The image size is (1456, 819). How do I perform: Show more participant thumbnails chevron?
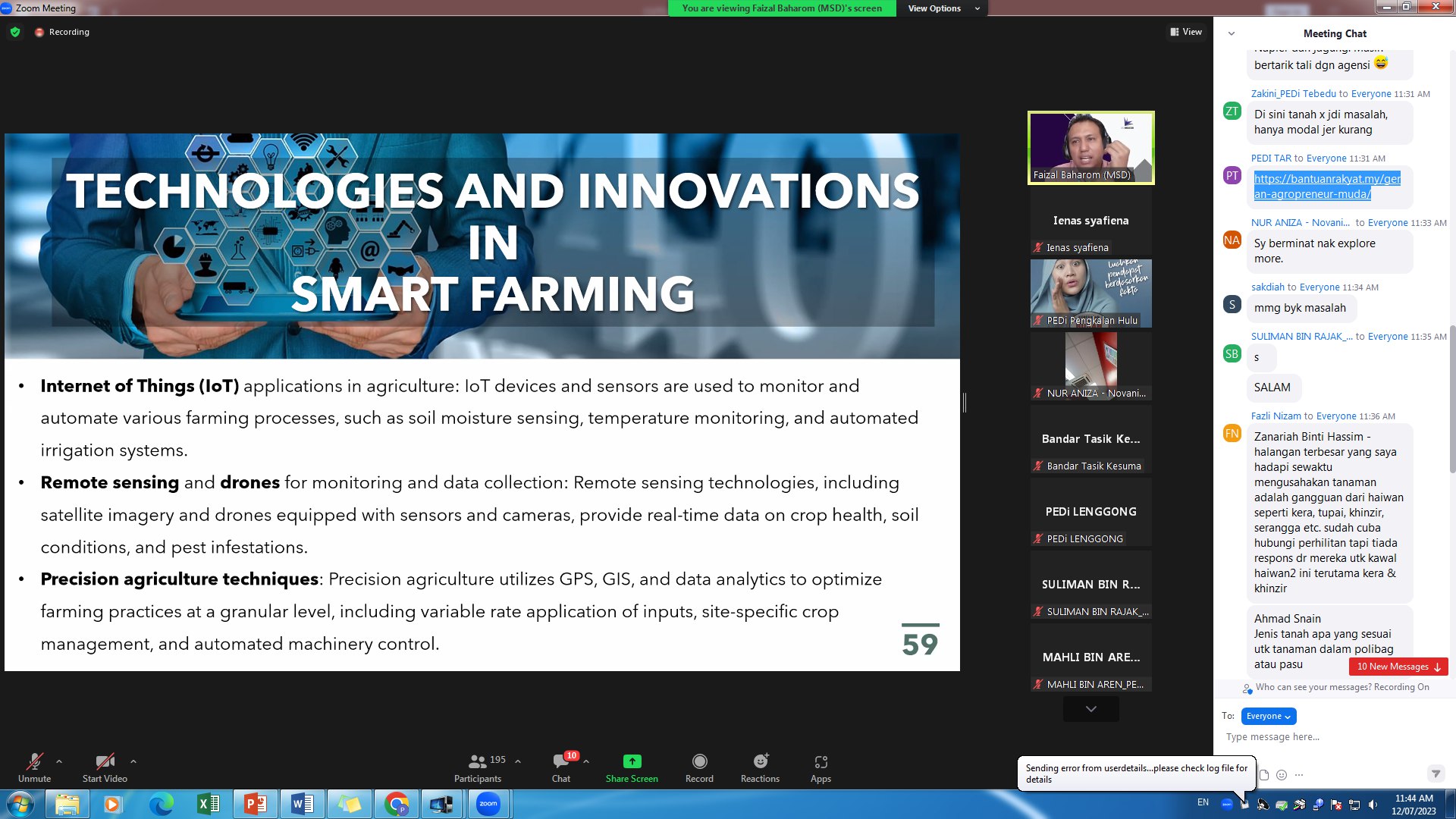coord(1091,709)
